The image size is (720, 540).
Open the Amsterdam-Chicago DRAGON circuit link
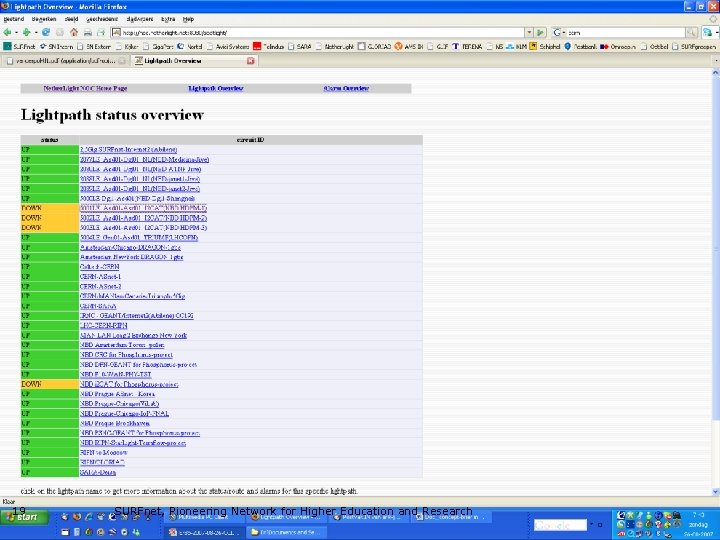coord(130,248)
